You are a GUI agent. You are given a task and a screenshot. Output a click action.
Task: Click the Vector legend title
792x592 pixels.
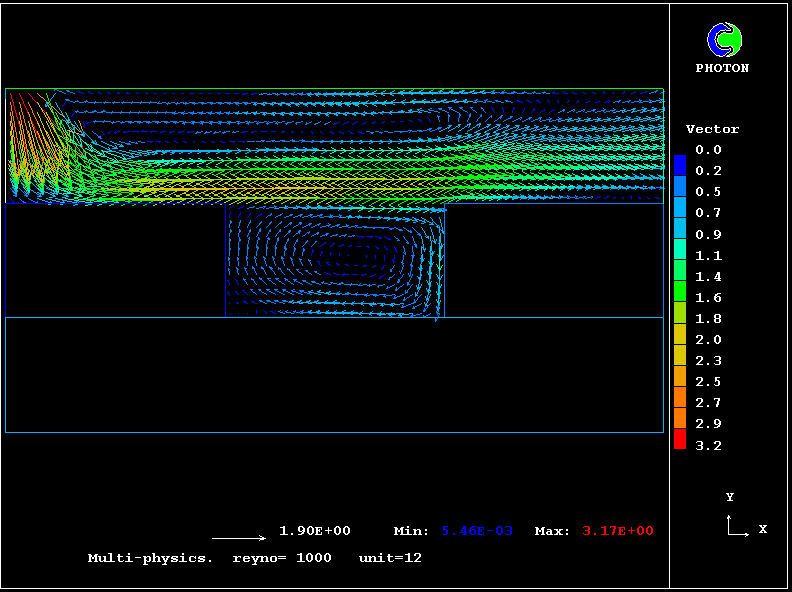tap(712, 130)
